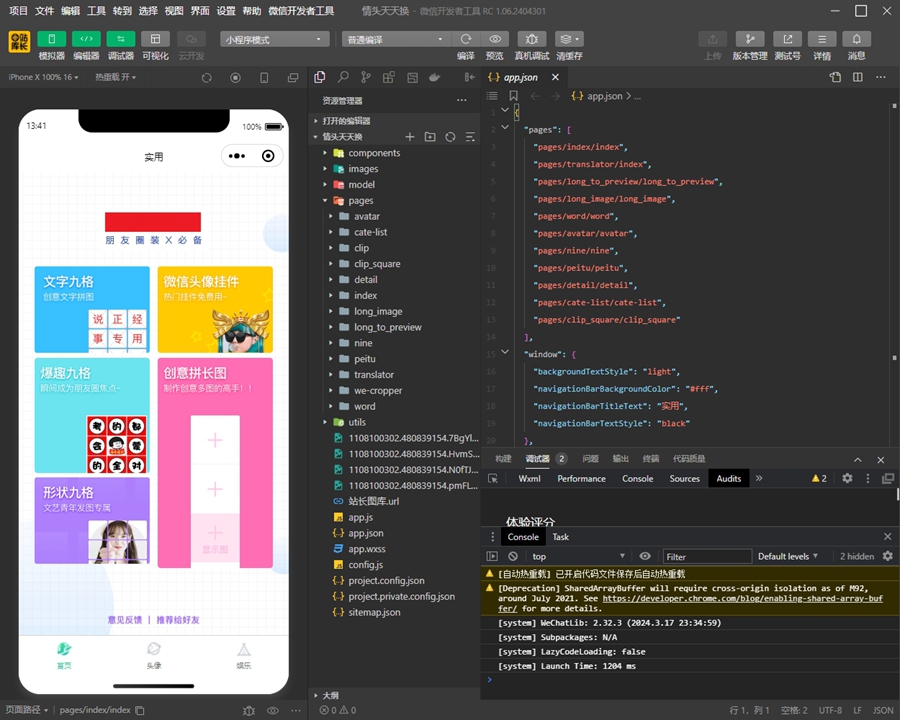Open the 小程序模式 mode dropdown
Viewport: 900px width, 720px height.
point(275,39)
